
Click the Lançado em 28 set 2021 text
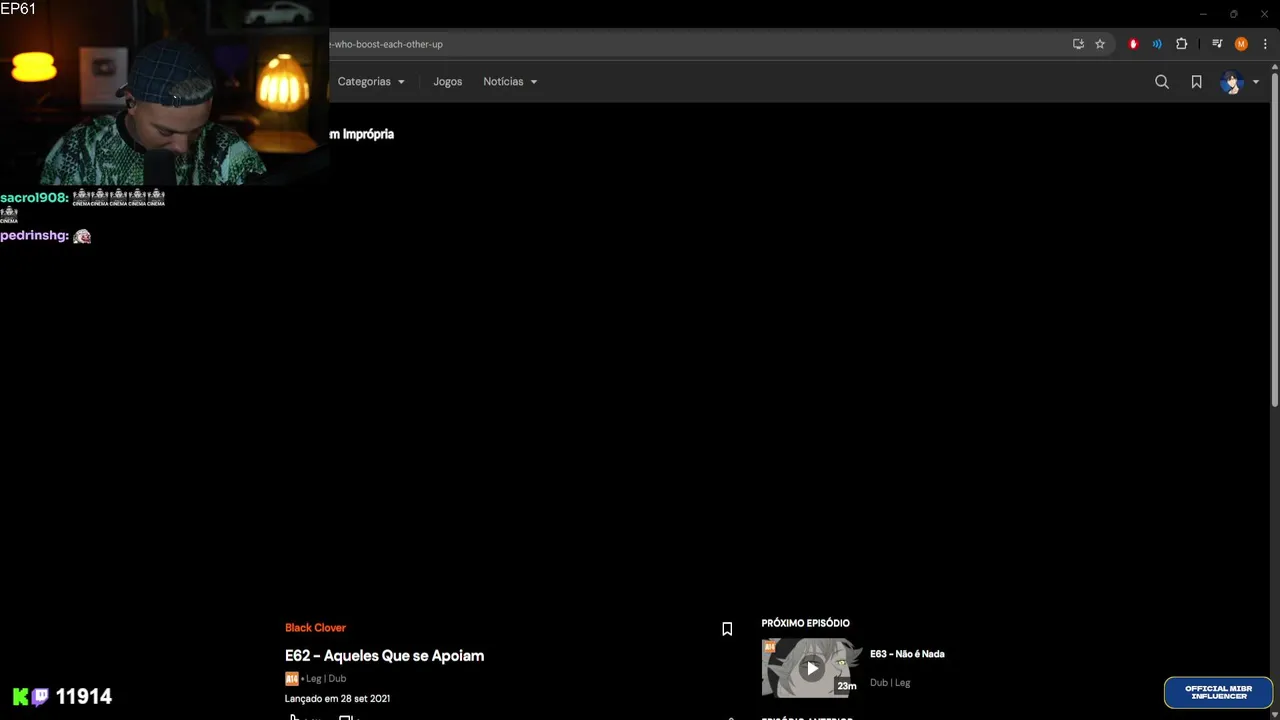pyautogui.click(x=337, y=699)
